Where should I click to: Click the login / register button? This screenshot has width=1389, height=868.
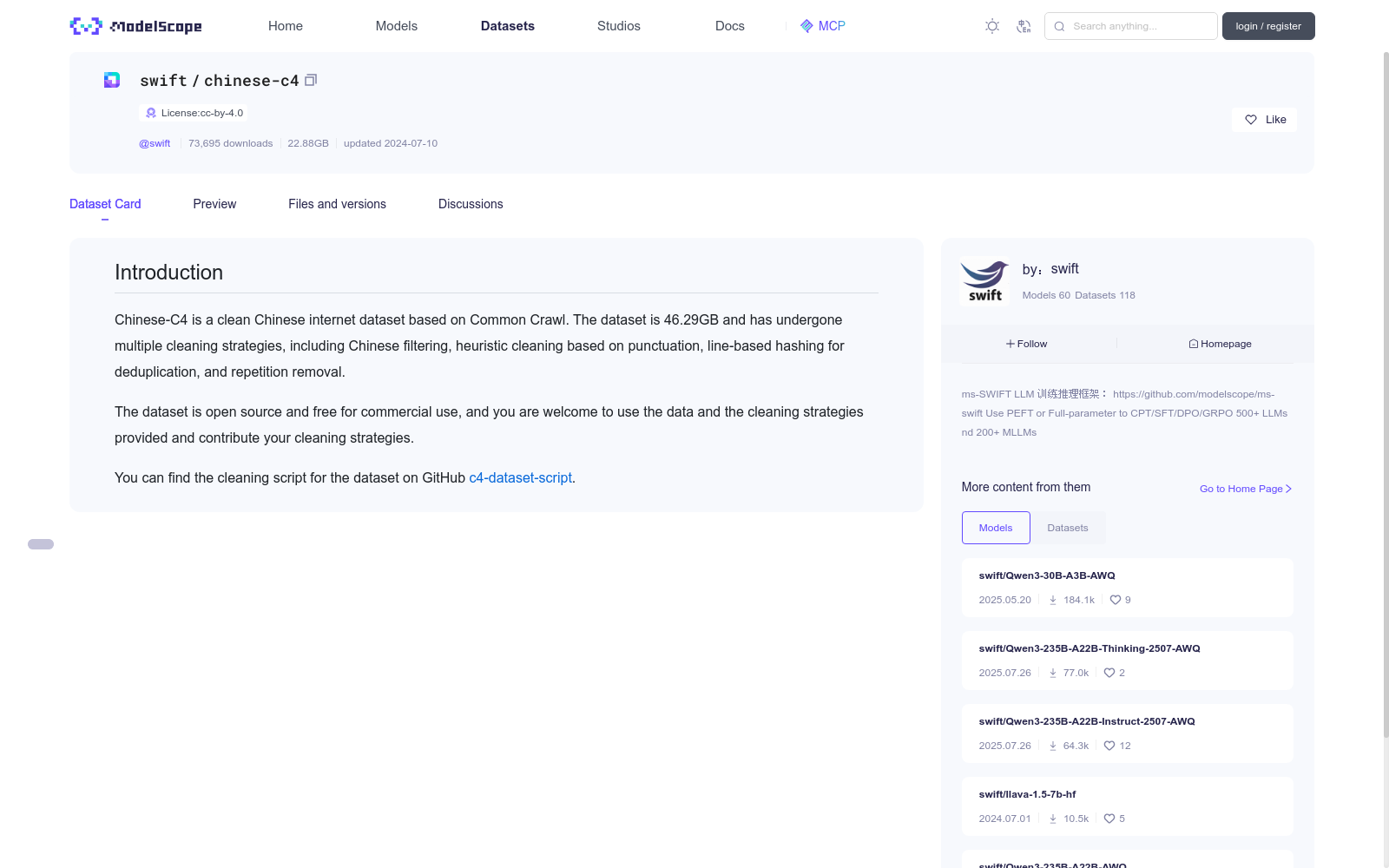point(1268,26)
